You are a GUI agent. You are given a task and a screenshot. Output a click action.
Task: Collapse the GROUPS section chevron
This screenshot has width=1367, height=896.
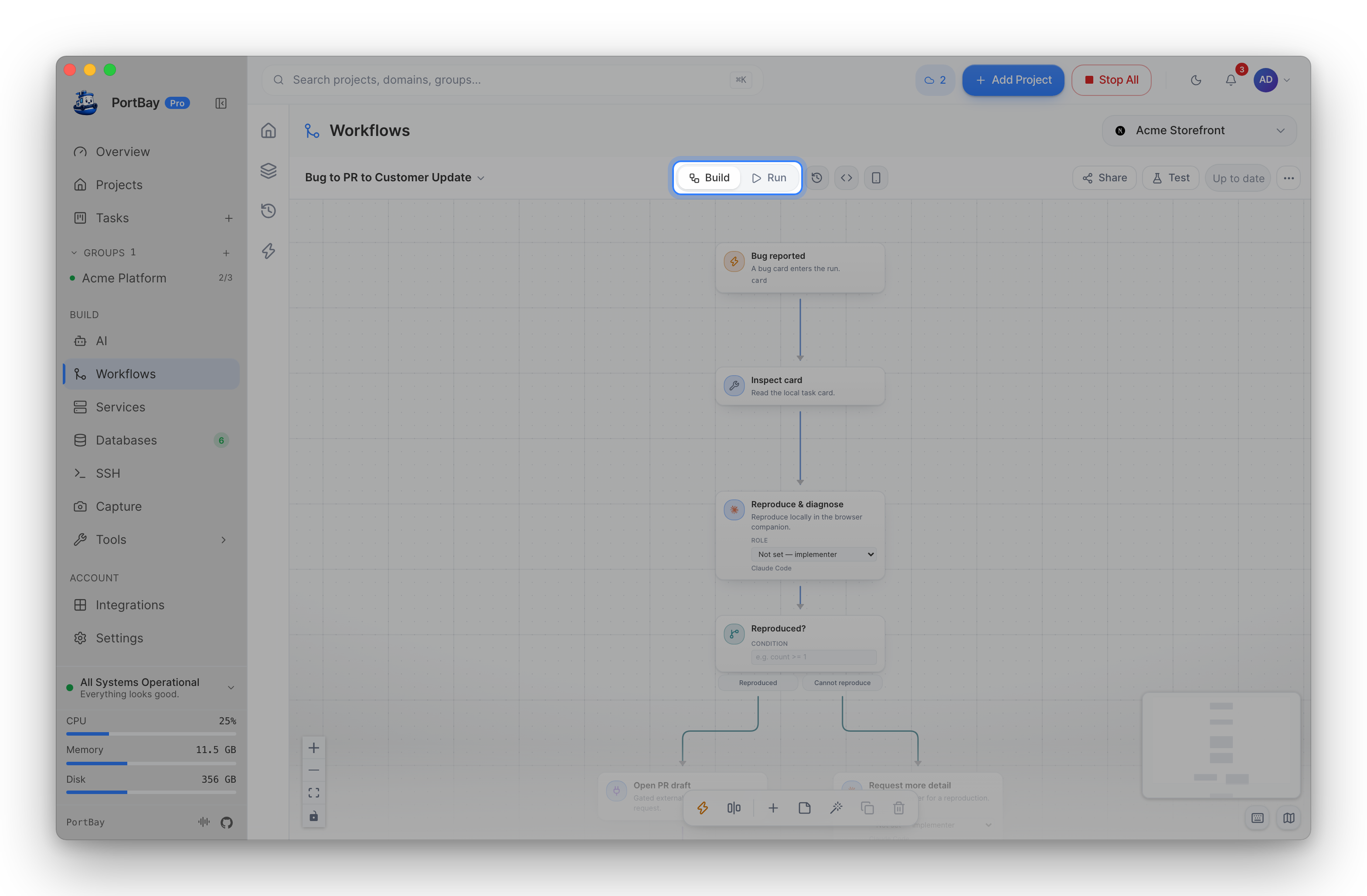click(x=74, y=253)
